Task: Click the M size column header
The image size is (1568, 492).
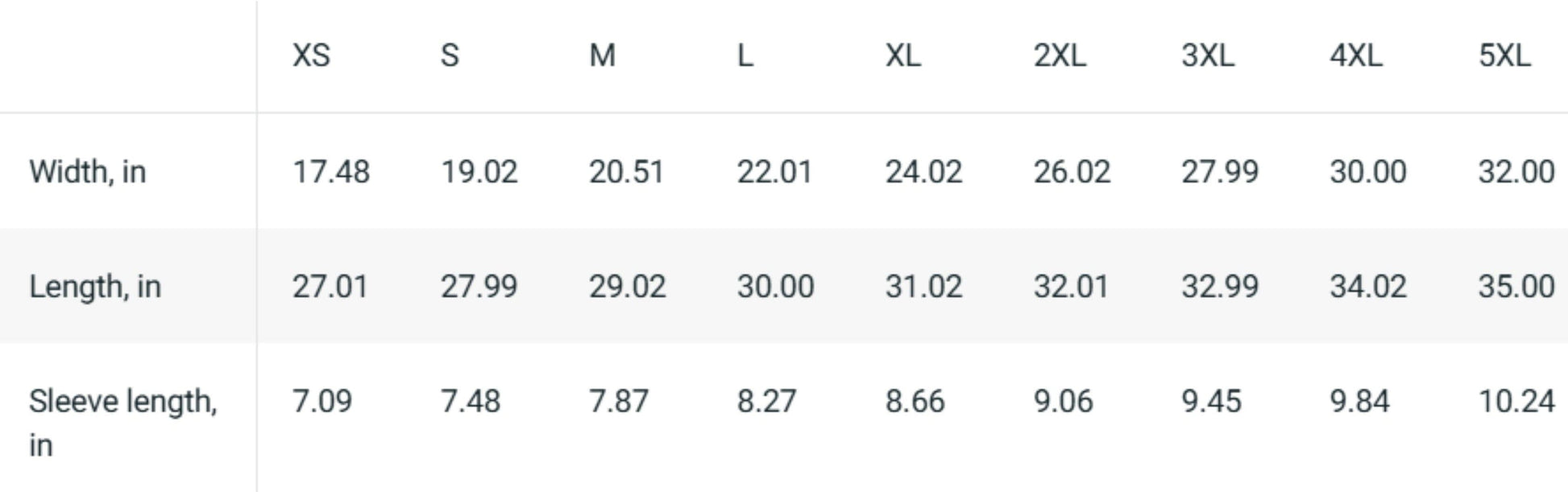Action: click(x=603, y=56)
